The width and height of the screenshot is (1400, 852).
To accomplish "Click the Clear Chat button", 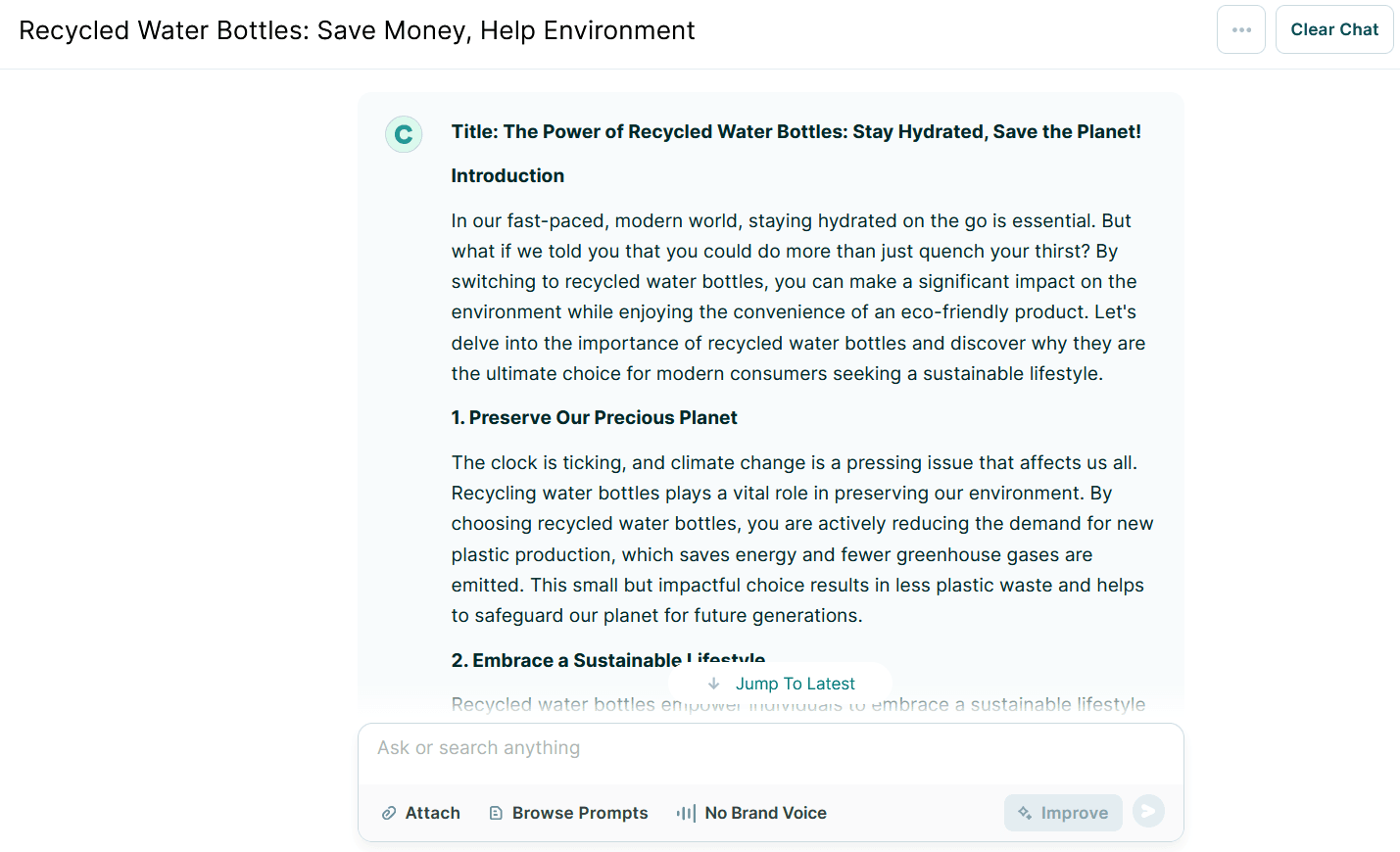I will click(1333, 29).
